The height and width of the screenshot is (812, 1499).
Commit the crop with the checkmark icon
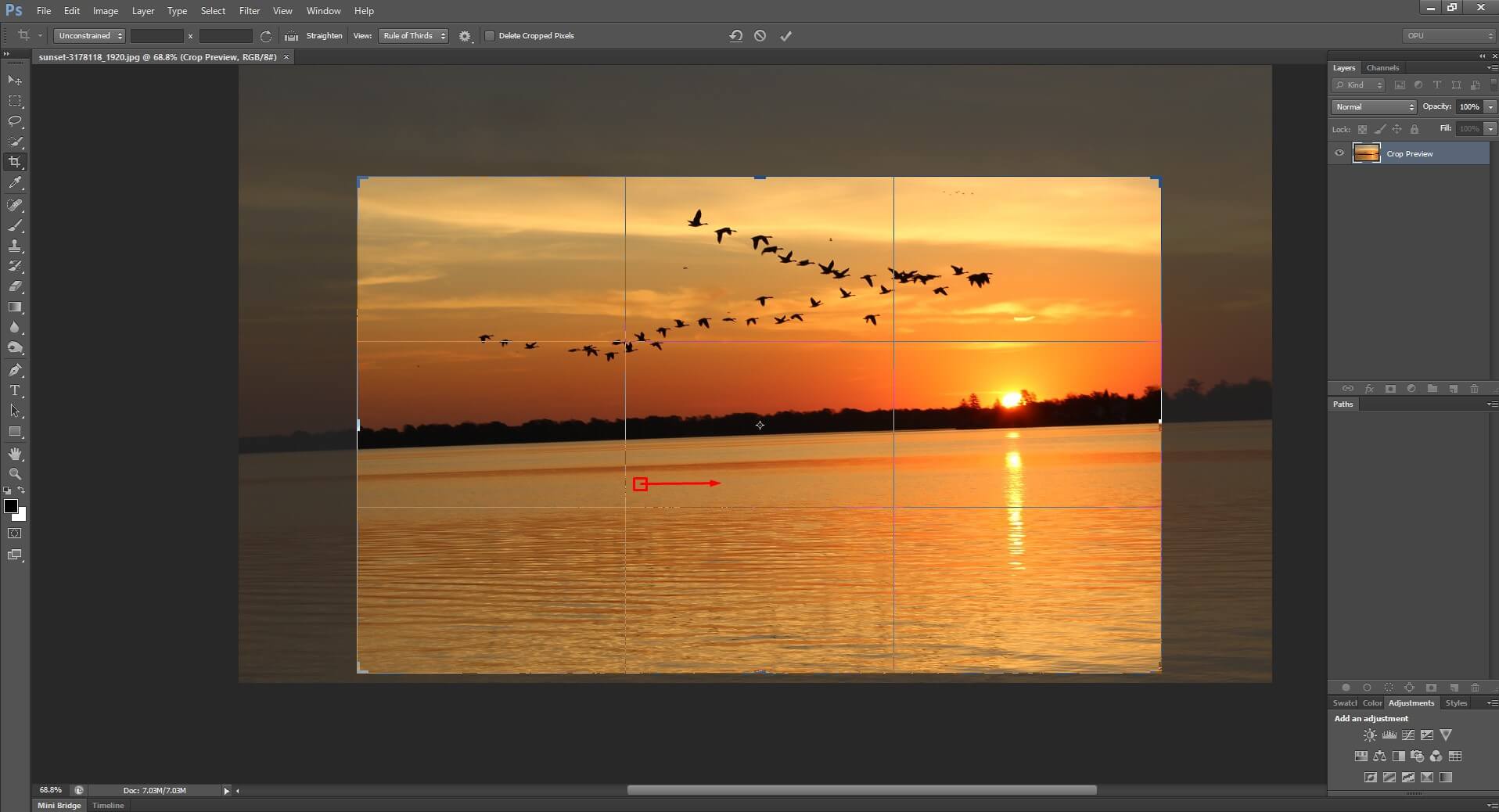[x=785, y=36]
